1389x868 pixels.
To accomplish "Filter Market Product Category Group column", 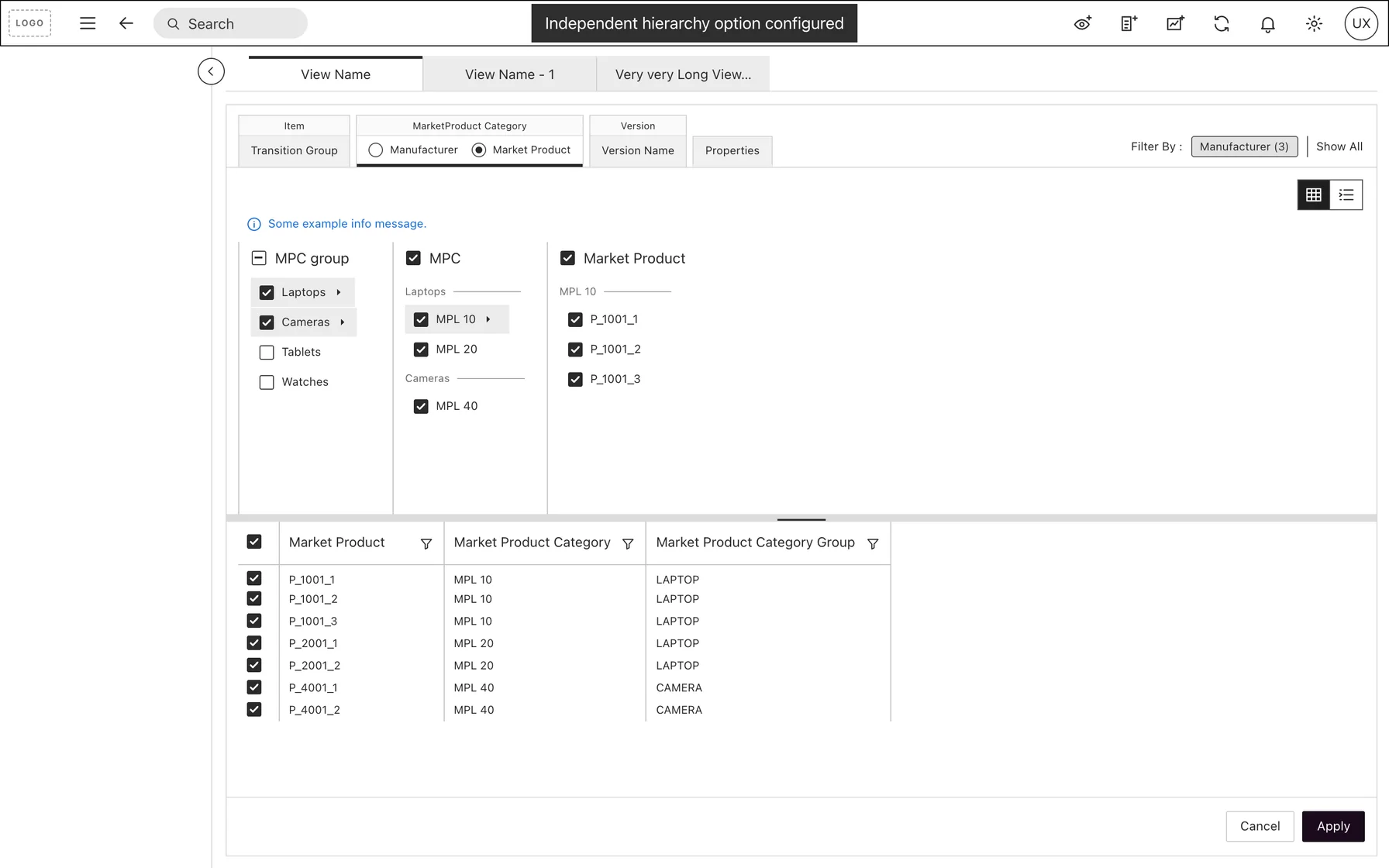I will tap(873, 544).
